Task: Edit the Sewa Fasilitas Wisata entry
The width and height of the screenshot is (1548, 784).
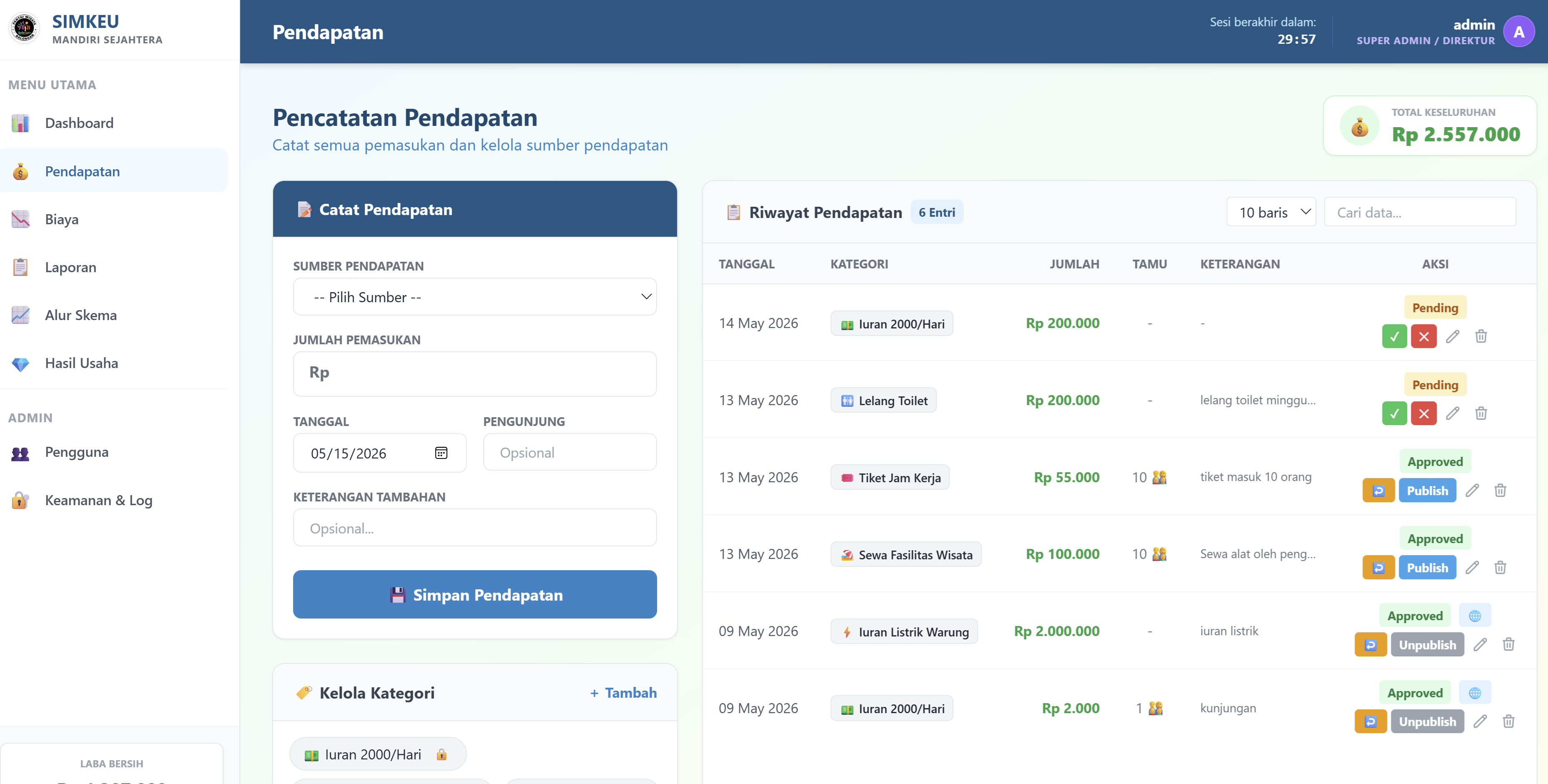Action: (x=1472, y=568)
